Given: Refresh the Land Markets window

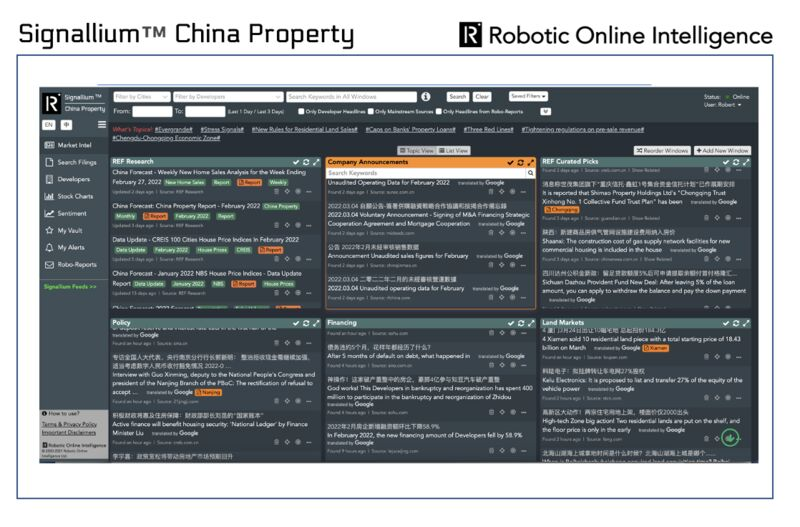Looking at the screenshot, I should [736, 323].
